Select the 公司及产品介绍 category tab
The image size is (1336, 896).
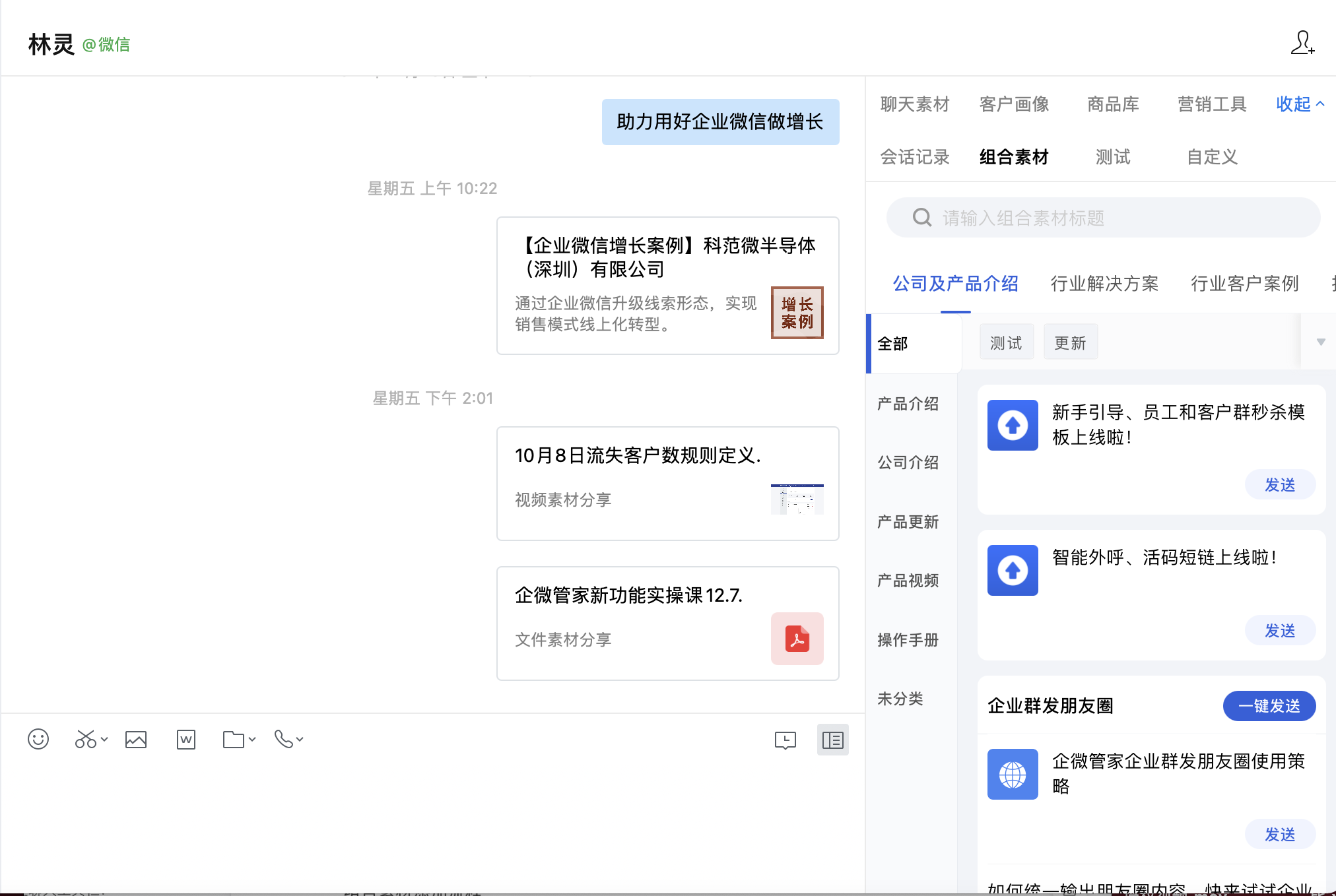click(955, 283)
